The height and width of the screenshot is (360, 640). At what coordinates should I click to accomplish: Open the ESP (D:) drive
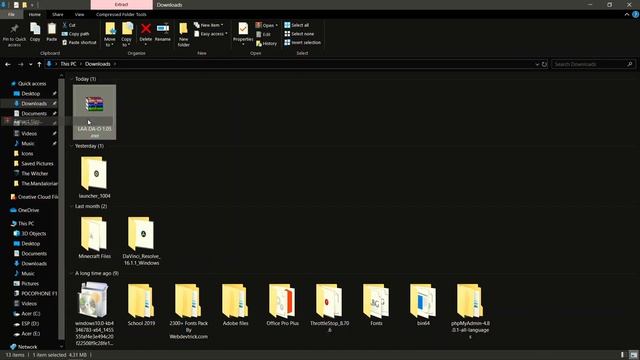(27, 324)
